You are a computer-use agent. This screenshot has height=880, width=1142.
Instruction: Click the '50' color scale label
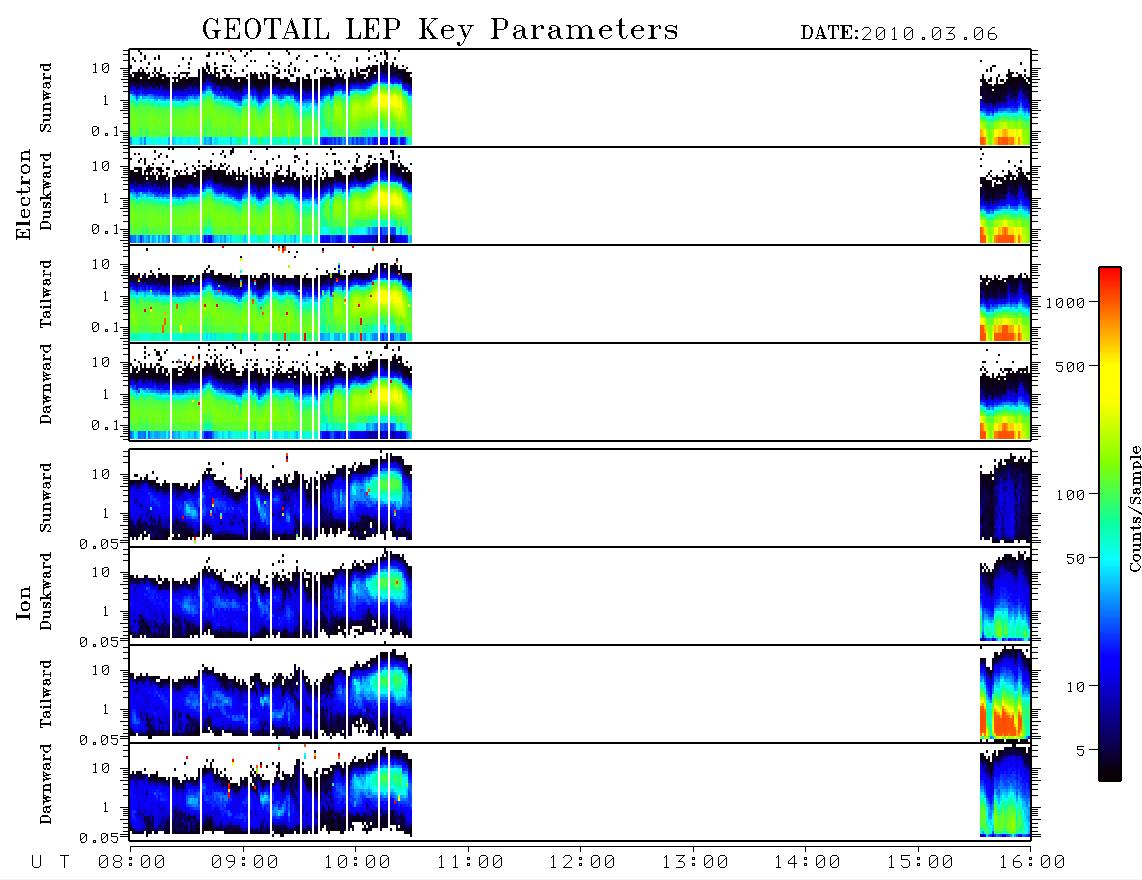click(1076, 559)
